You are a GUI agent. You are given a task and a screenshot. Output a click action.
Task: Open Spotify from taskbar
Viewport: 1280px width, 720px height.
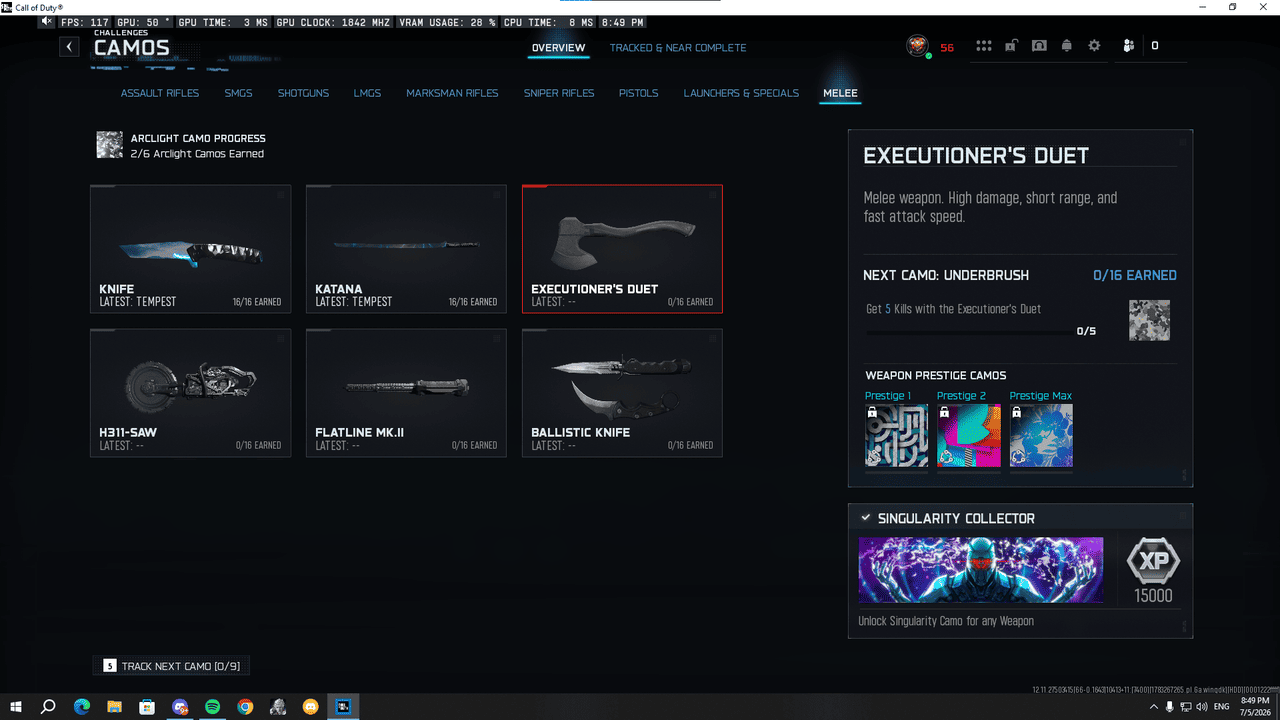pos(212,707)
